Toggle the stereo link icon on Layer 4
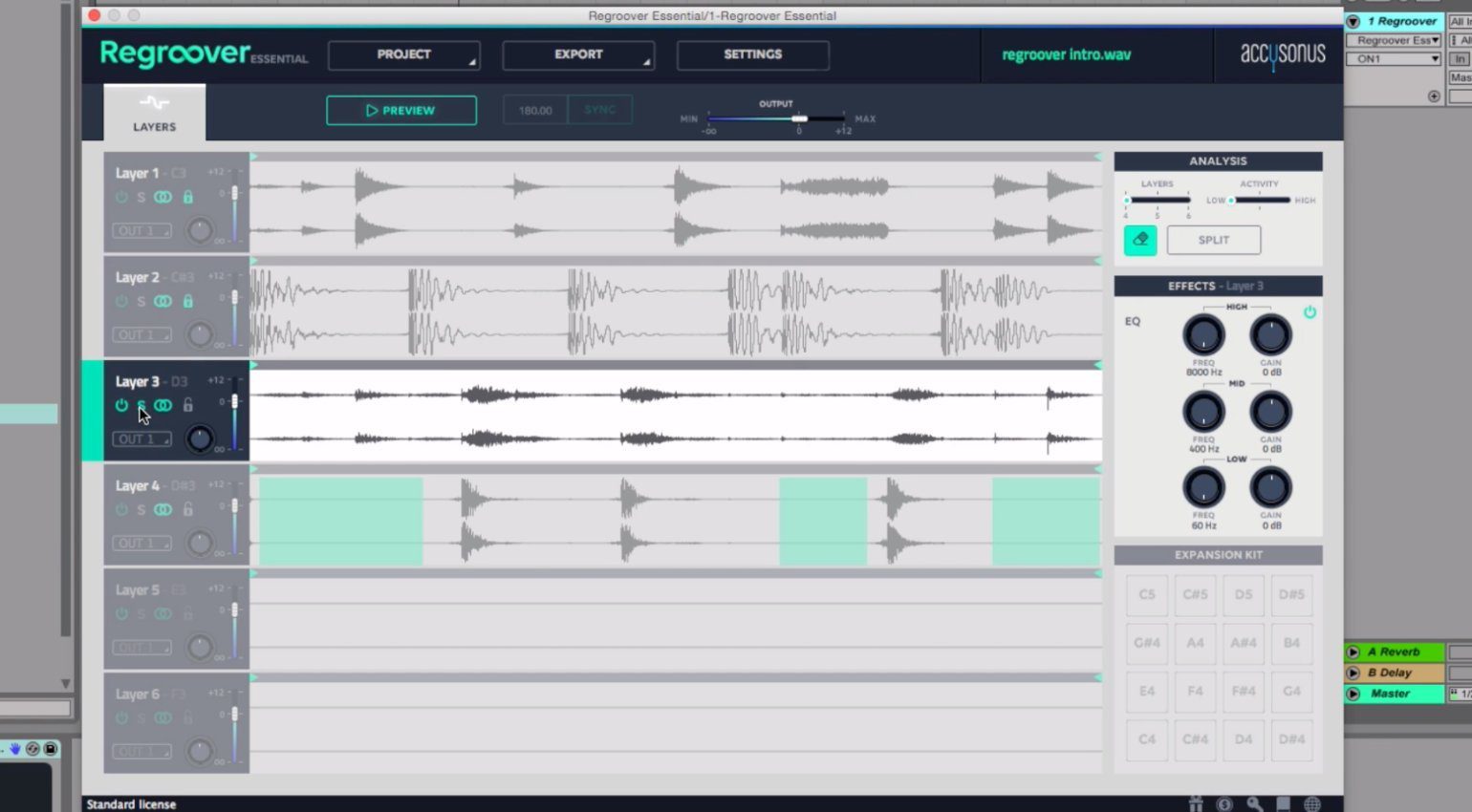 coord(163,509)
